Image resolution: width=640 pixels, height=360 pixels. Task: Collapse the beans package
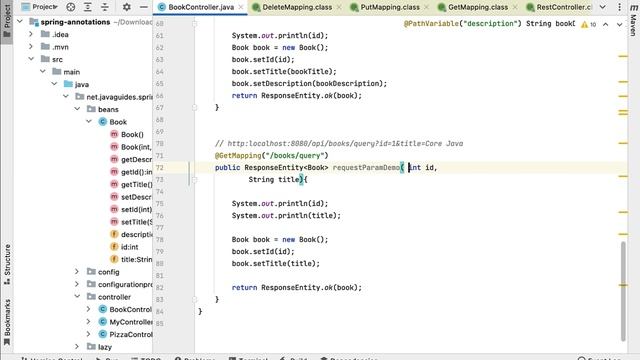(x=77, y=109)
